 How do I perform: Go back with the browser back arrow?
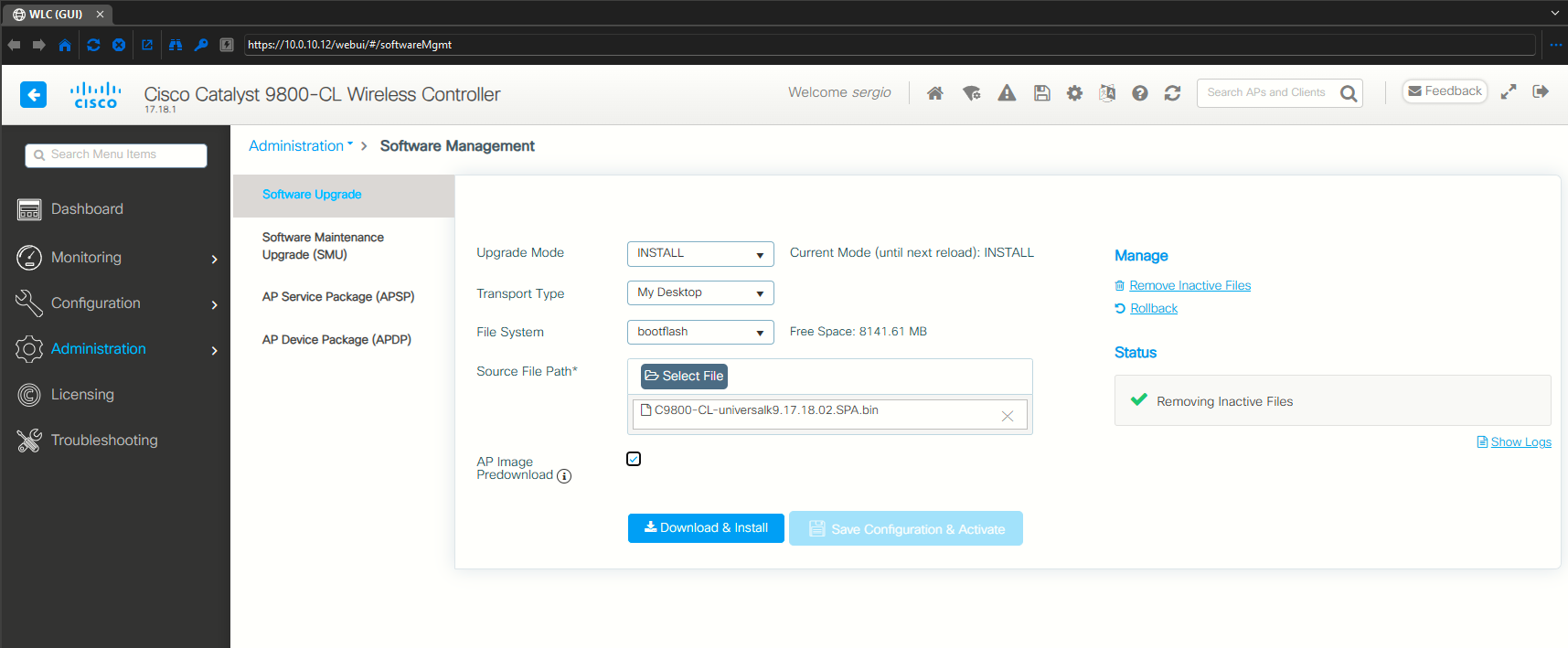tap(14, 45)
